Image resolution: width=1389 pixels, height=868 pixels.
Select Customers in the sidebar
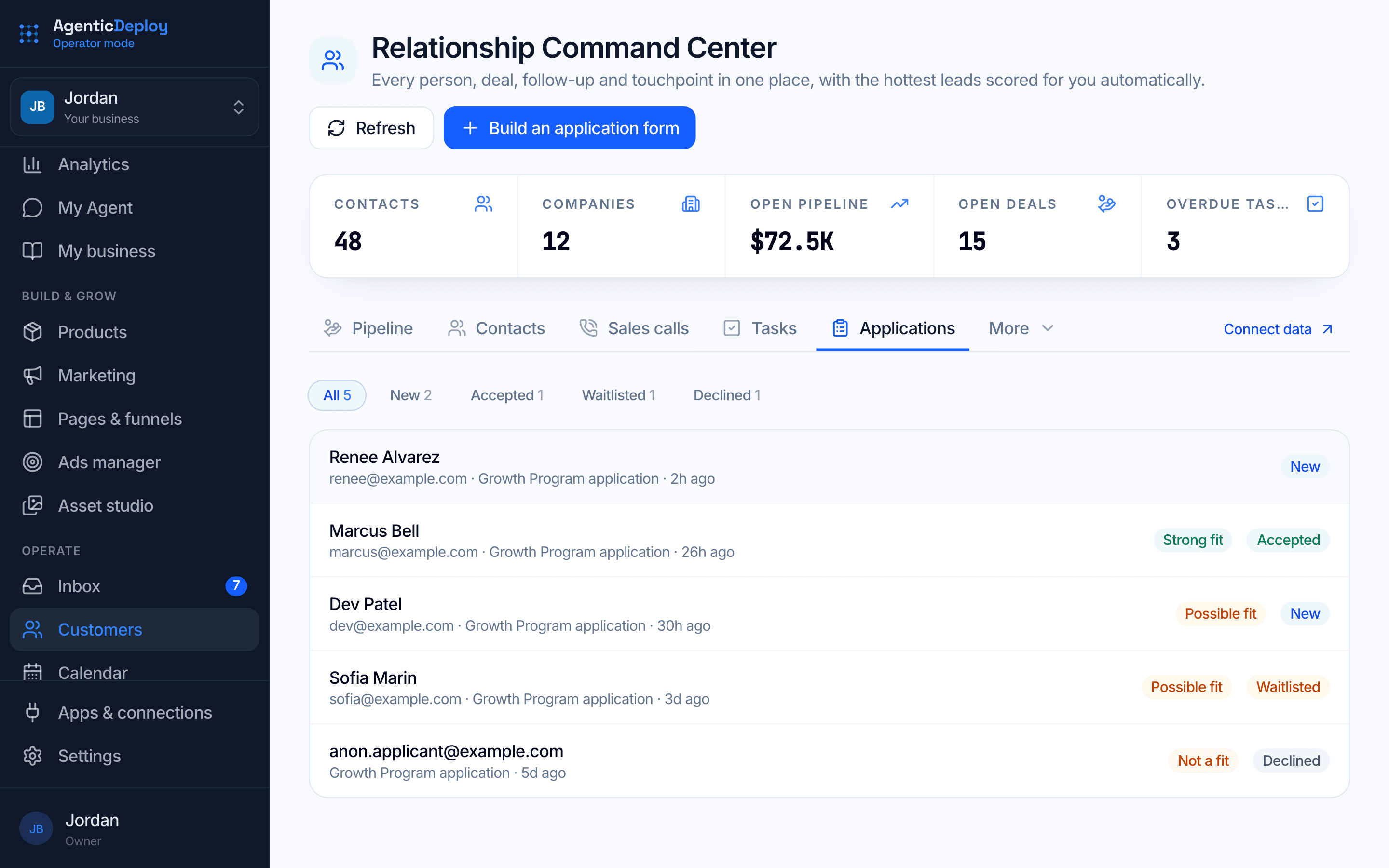pos(134,630)
